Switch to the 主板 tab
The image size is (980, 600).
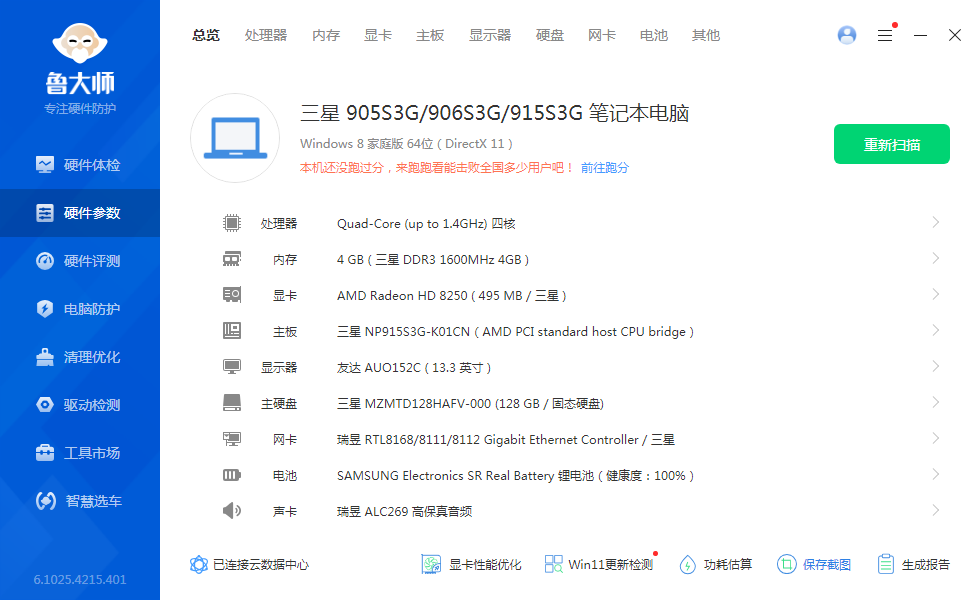coord(430,36)
